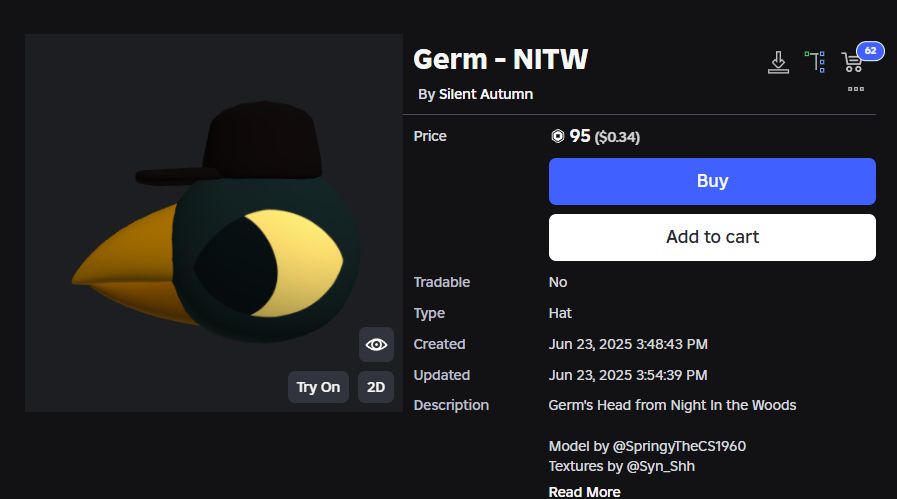The image size is (897, 499).
Task: Click the Created label
Action: (x=439, y=344)
